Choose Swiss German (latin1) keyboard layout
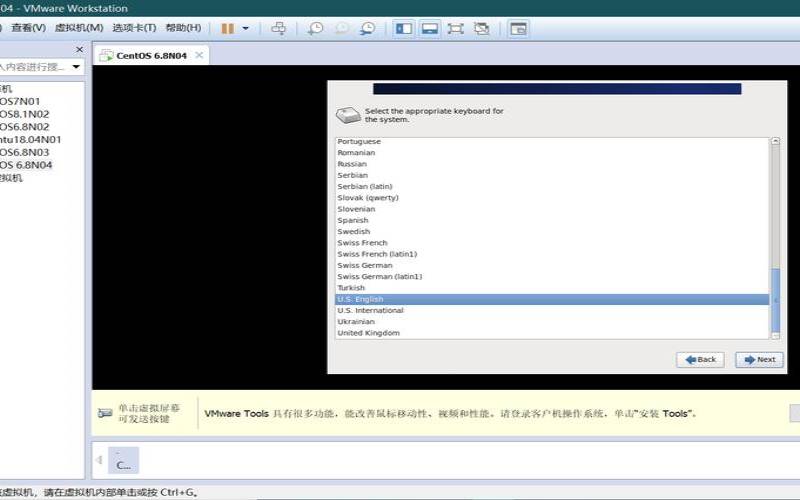The image size is (800, 500). point(552,277)
